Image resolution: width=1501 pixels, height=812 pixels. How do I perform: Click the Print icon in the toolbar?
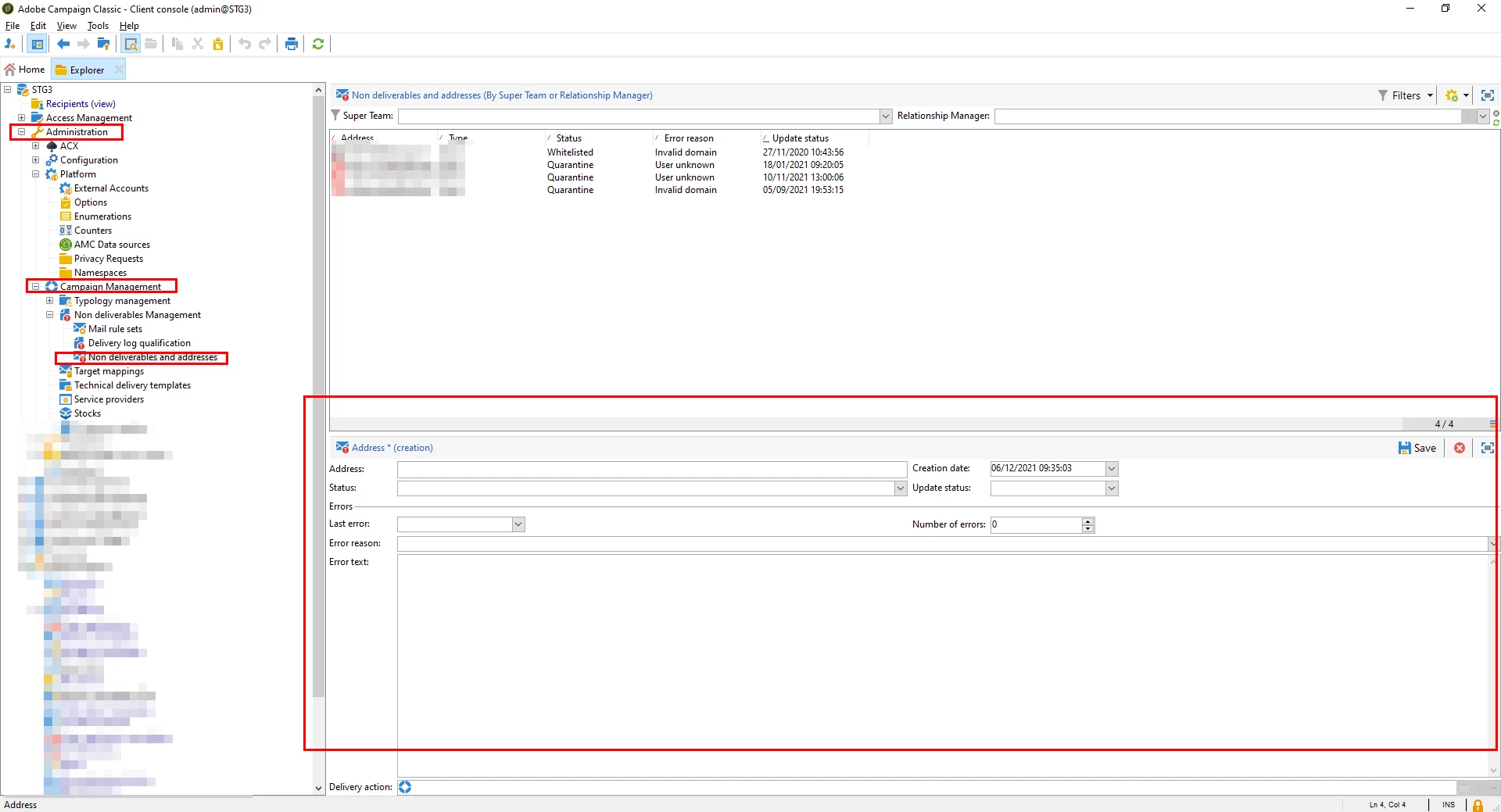(292, 44)
